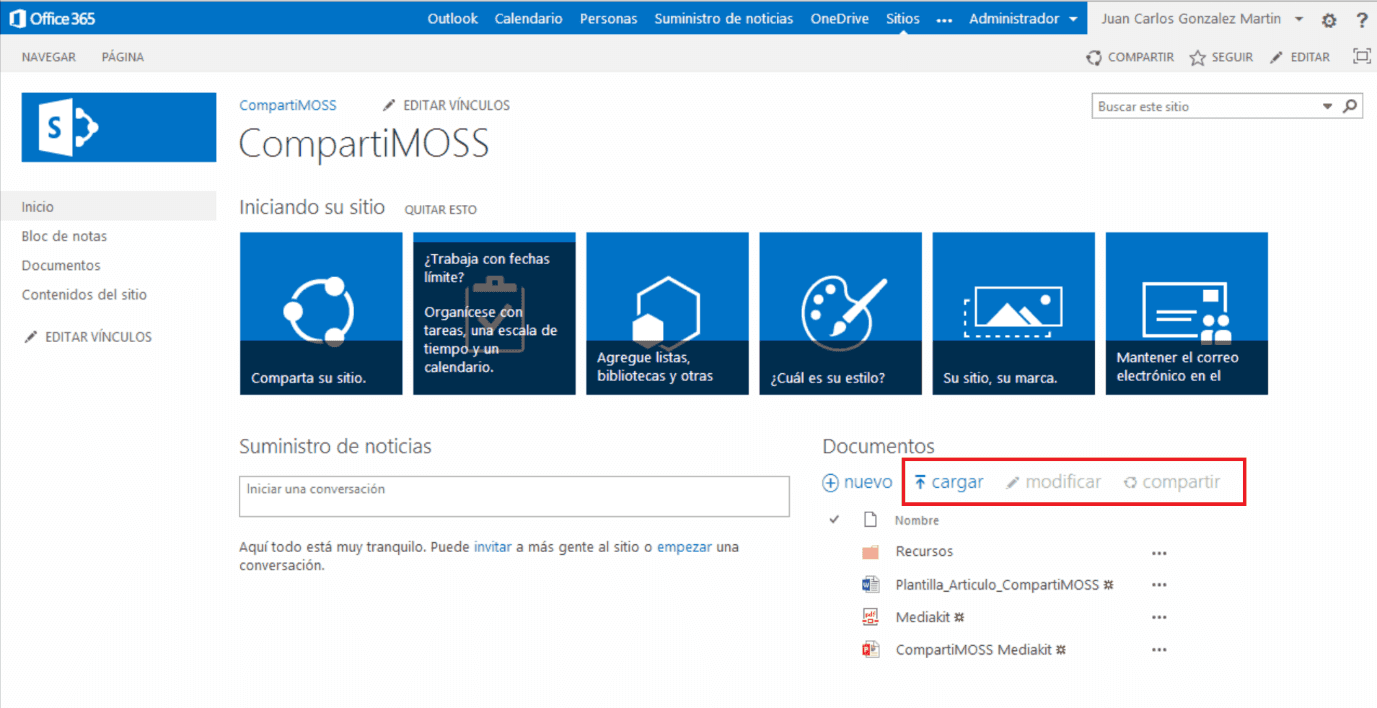The image size is (1377, 708).
Task: Open the CompartiMOSS Mediakit presentation
Action: tap(973, 650)
